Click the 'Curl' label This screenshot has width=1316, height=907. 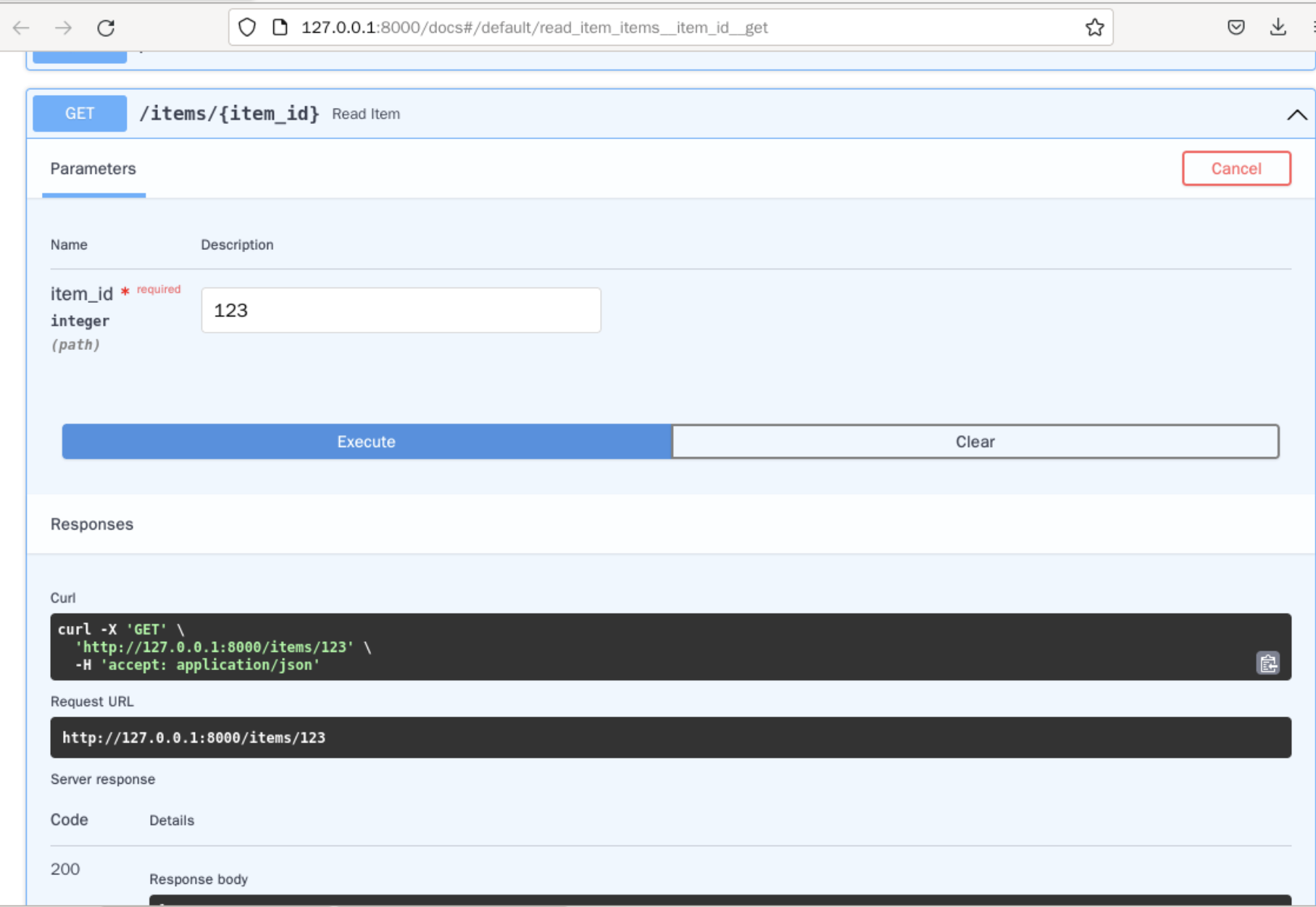click(x=63, y=598)
